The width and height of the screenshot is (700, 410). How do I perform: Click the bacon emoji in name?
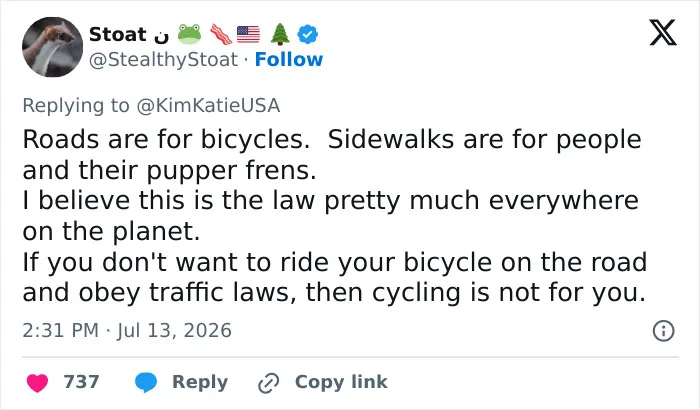pyautogui.click(x=221, y=34)
